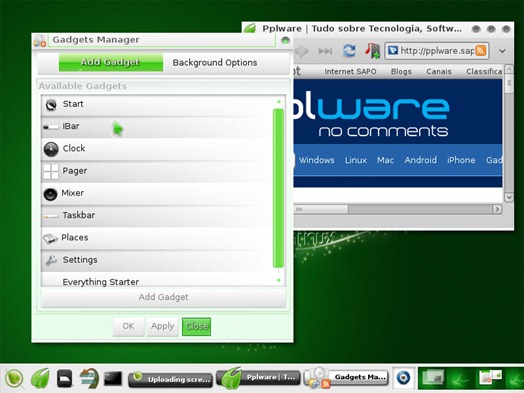Click Gadgets Manager title bar icon
This screenshot has height=393, width=524.
click(x=39, y=40)
